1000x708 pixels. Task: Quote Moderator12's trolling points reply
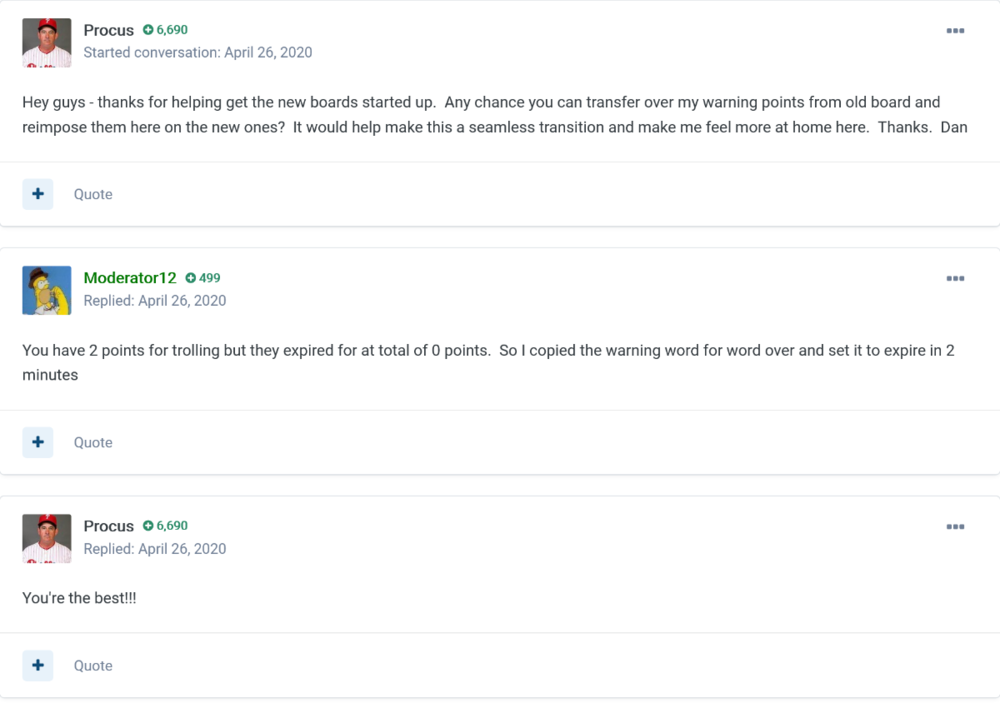pos(93,443)
